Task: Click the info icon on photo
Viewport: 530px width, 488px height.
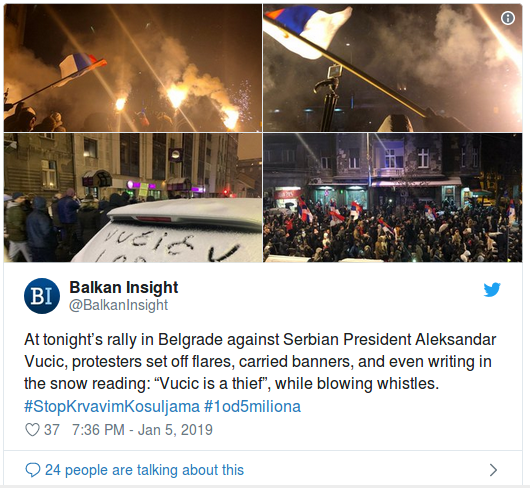Action: [507, 18]
